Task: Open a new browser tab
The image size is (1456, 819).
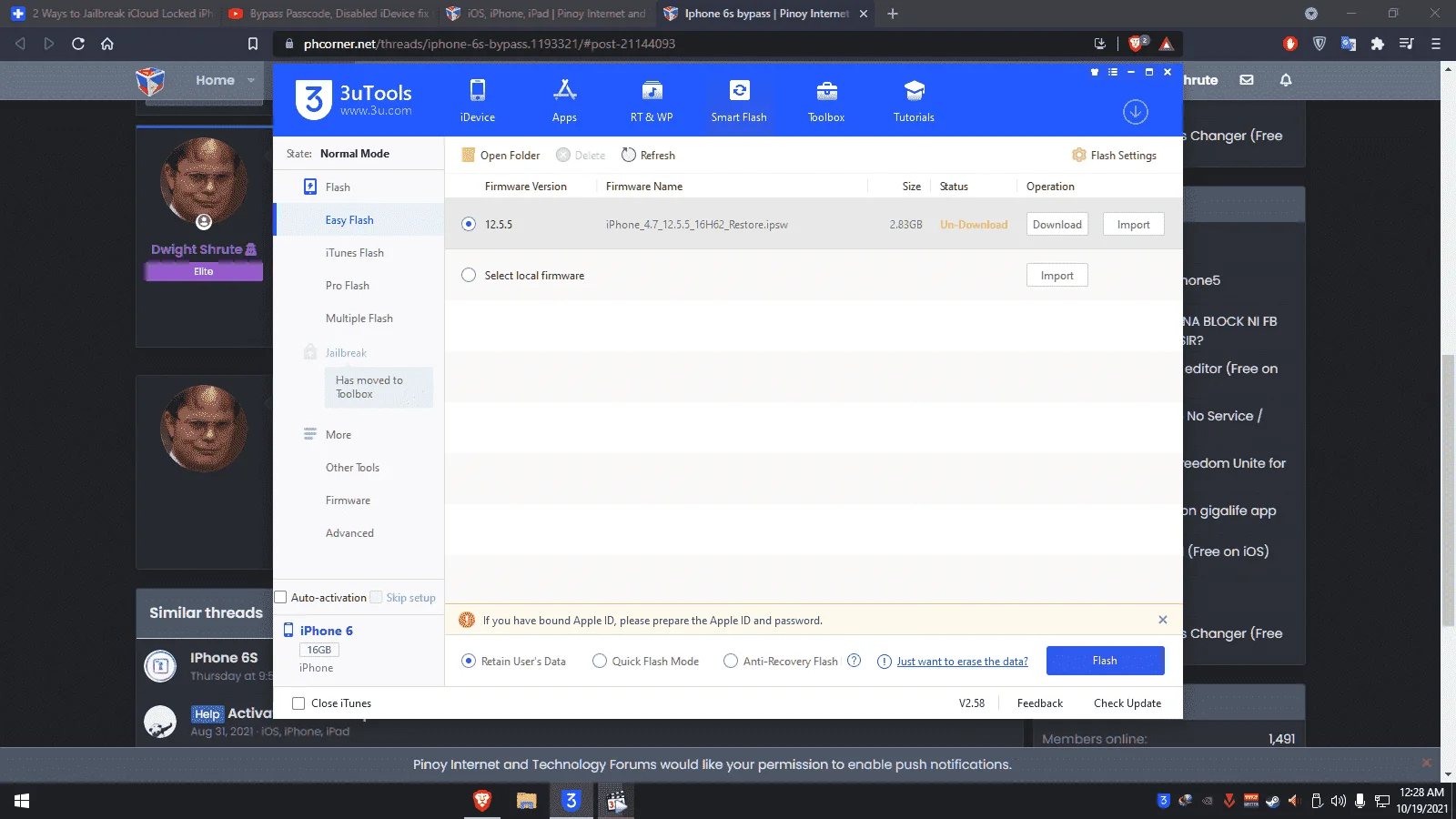Action: pos(893,14)
